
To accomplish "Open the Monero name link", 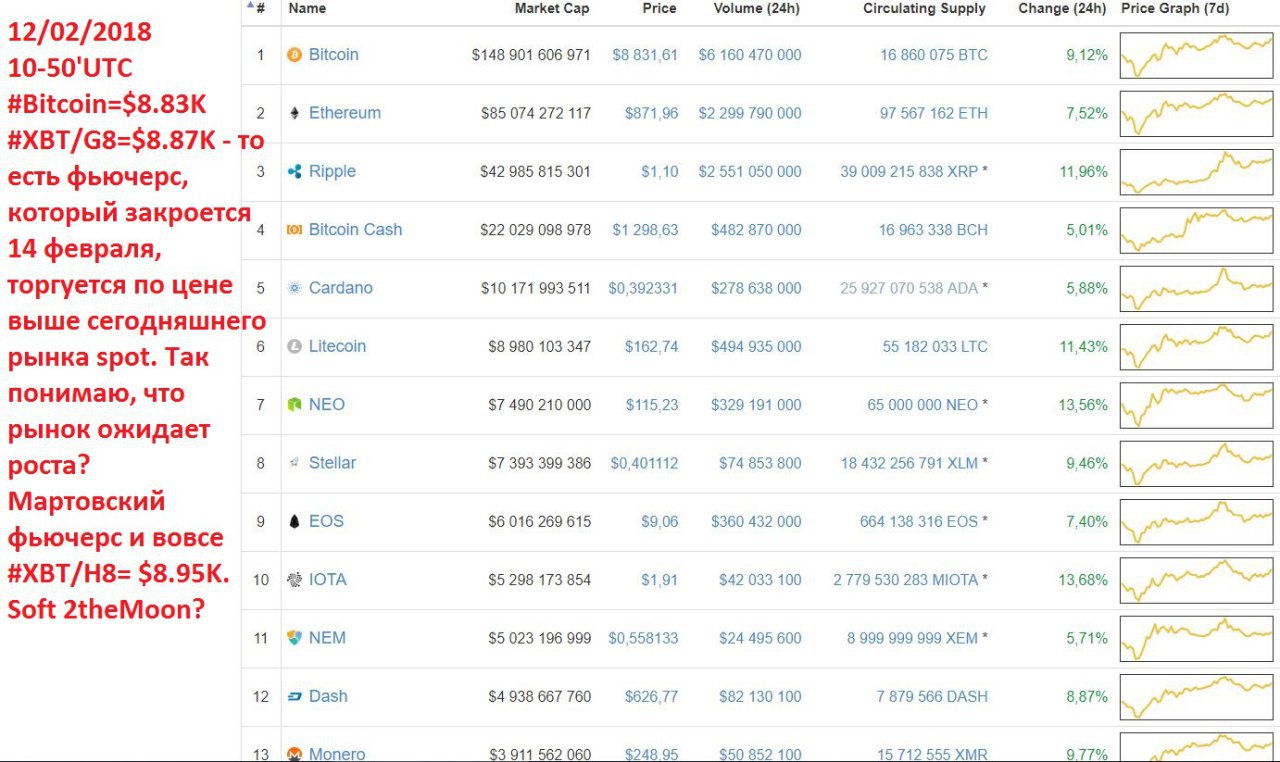I will [337, 754].
